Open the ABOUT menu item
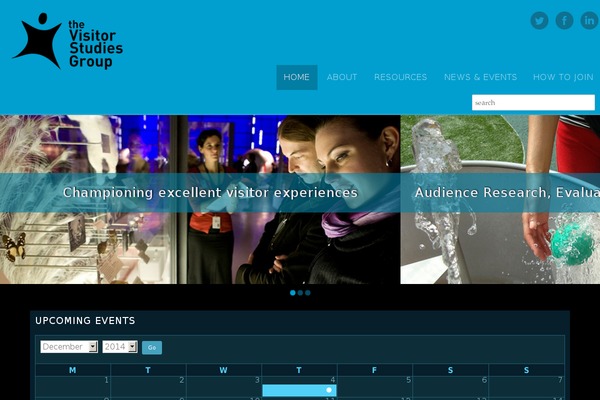 click(x=342, y=77)
